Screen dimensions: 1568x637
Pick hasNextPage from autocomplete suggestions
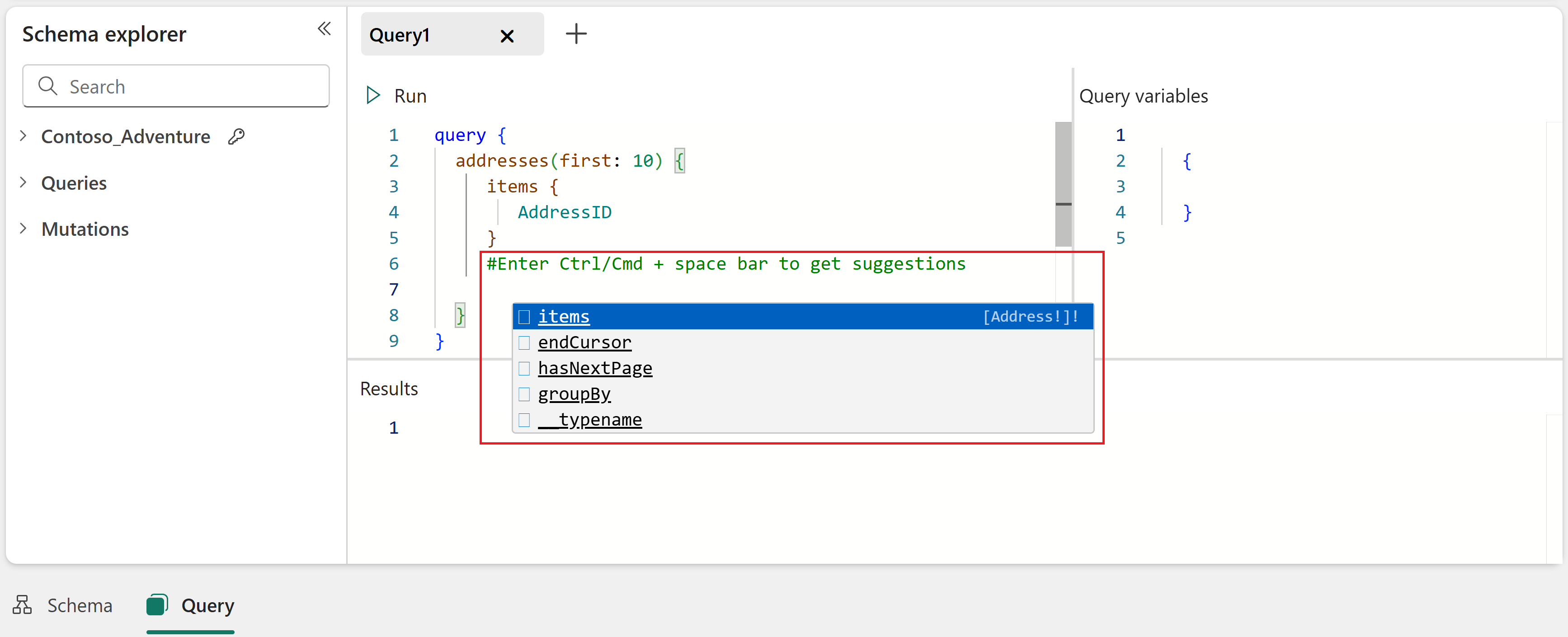pos(595,368)
